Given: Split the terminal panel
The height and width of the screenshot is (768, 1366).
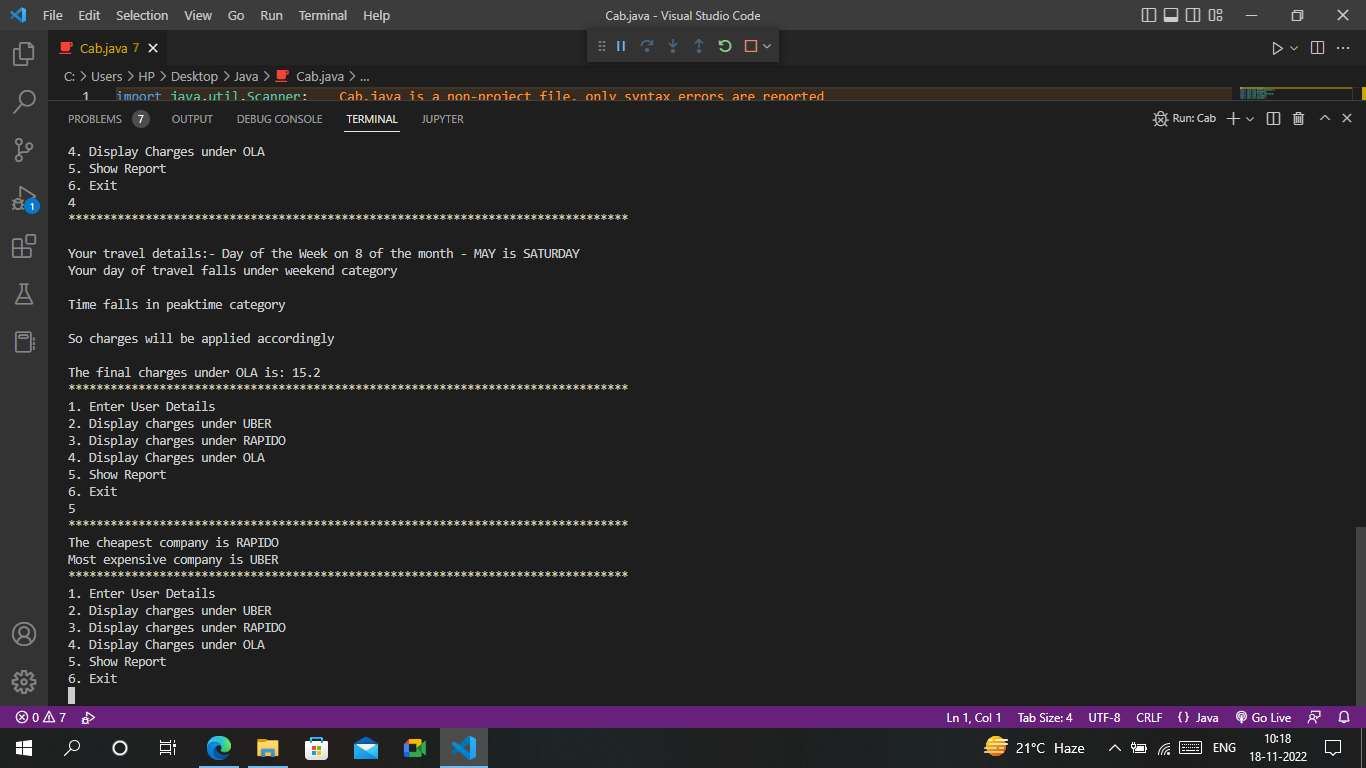Looking at the screenshot, I should tap(1271, 118).
